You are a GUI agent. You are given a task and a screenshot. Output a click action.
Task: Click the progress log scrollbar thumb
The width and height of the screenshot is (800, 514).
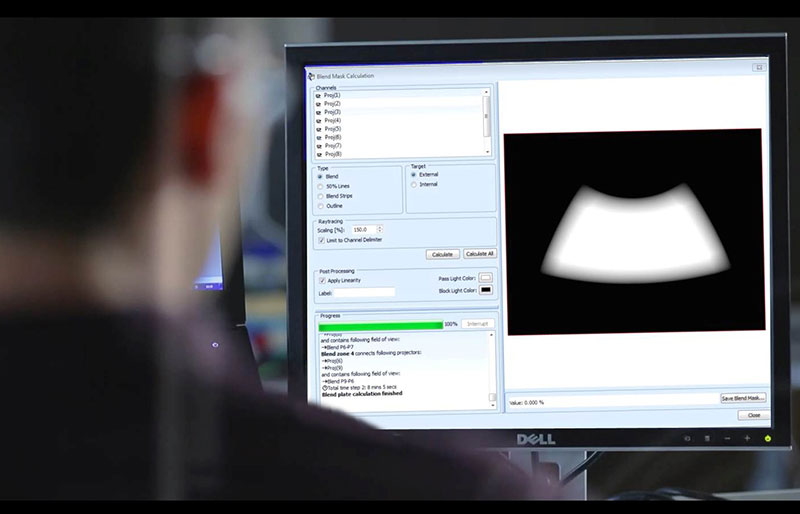[x=492, y=397]
